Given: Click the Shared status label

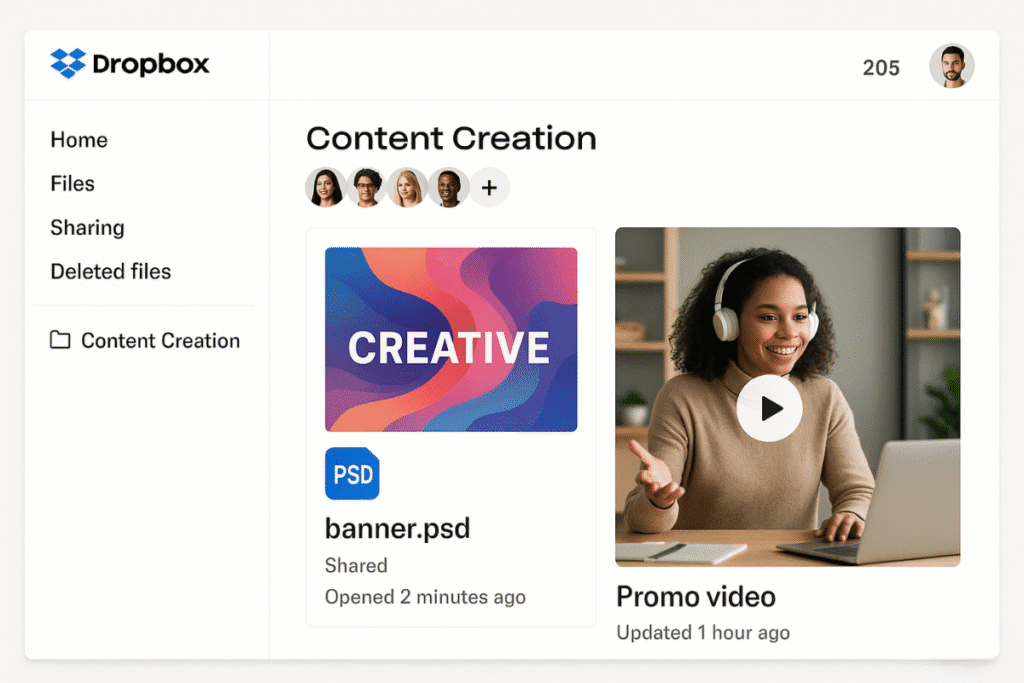Looking at the screenshot, I should point(356,565).
